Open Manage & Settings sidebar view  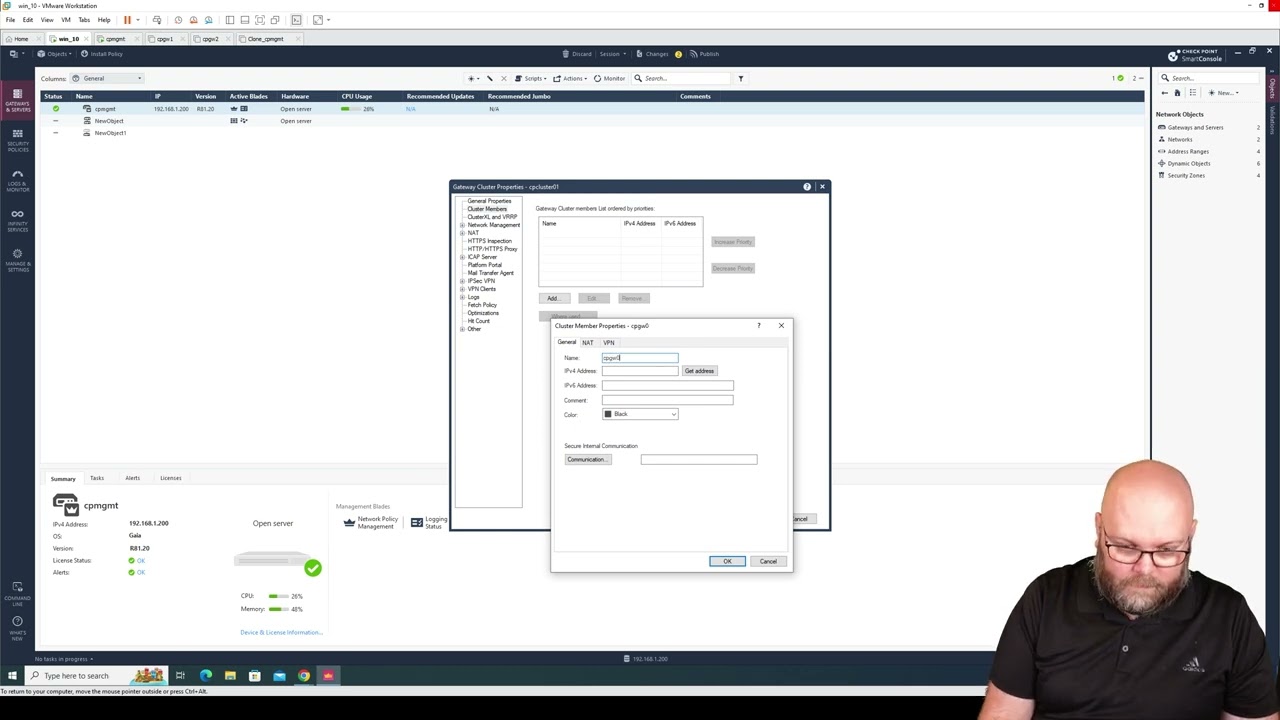tap(17, 260)
